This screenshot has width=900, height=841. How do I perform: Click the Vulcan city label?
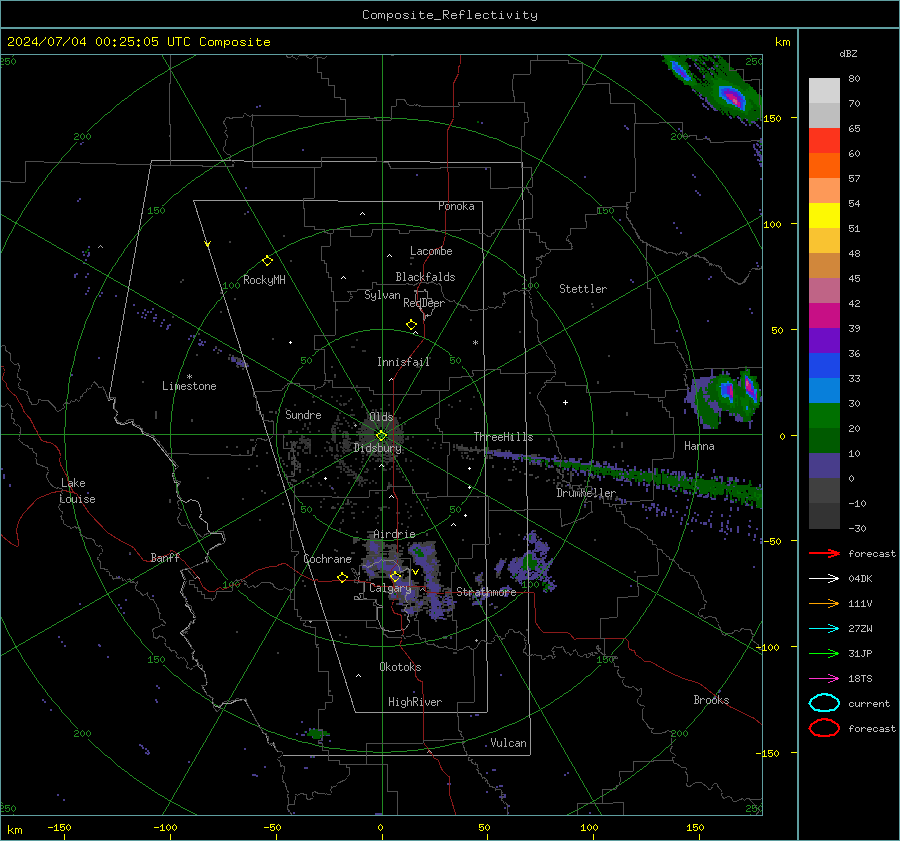click(508, 743)
